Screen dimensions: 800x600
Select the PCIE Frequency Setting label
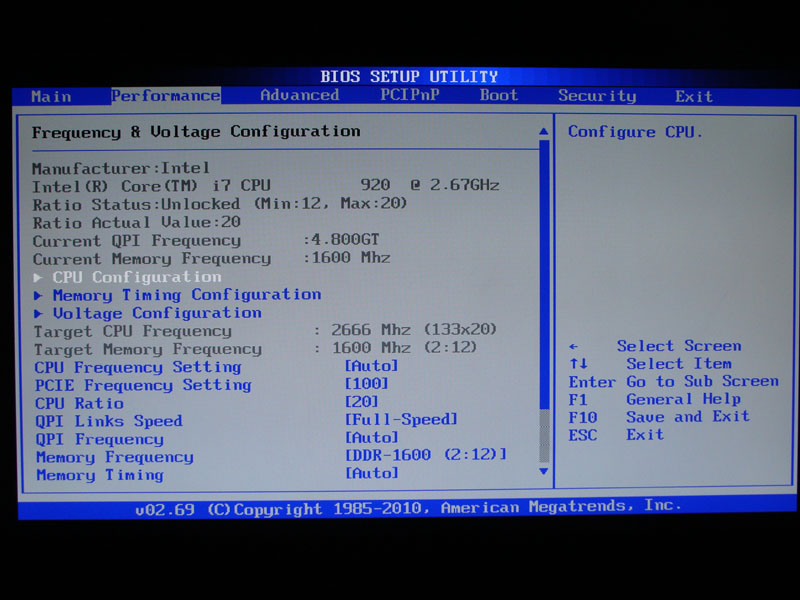[143, 385]
